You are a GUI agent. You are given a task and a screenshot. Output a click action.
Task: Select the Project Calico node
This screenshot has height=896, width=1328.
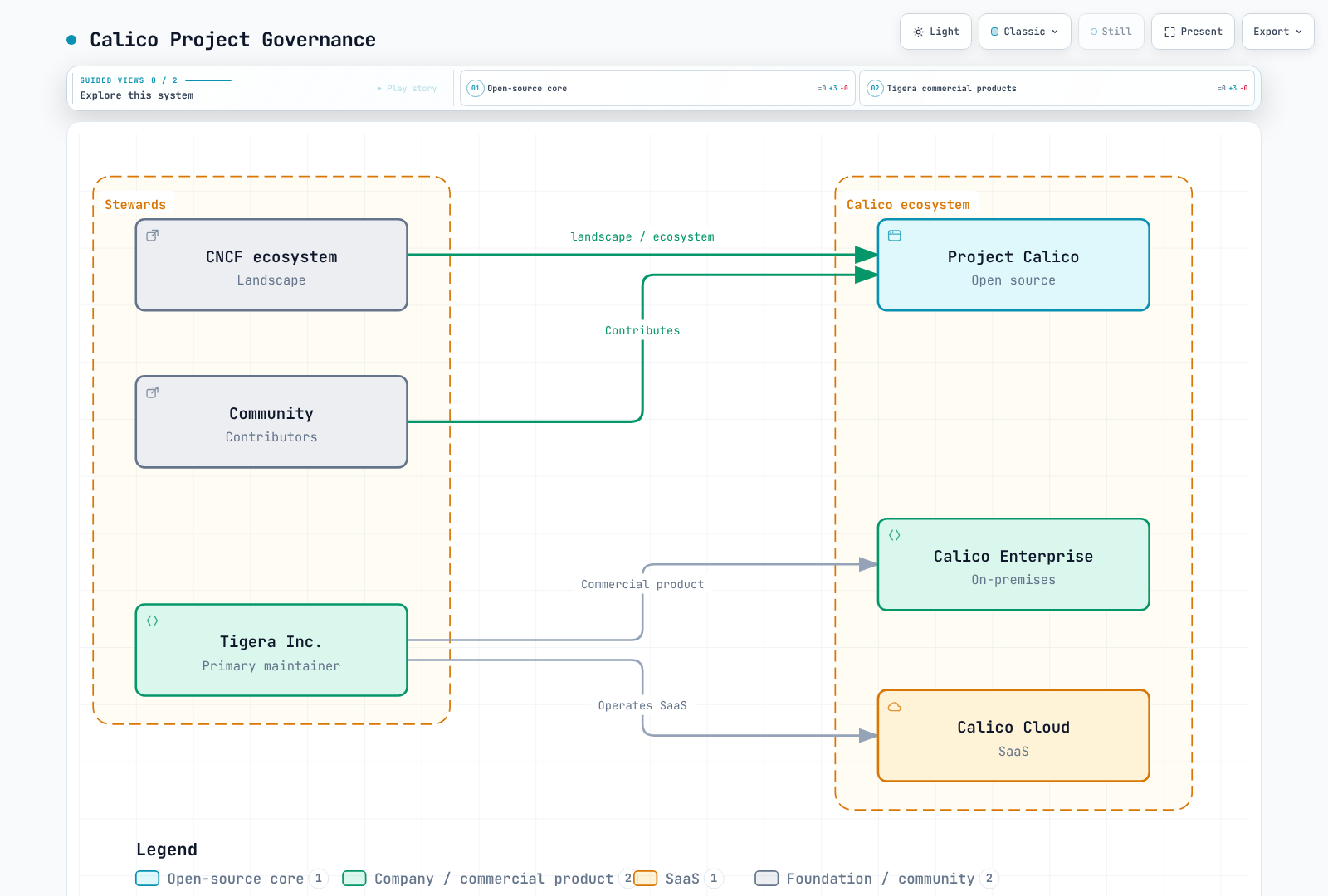1013,265
